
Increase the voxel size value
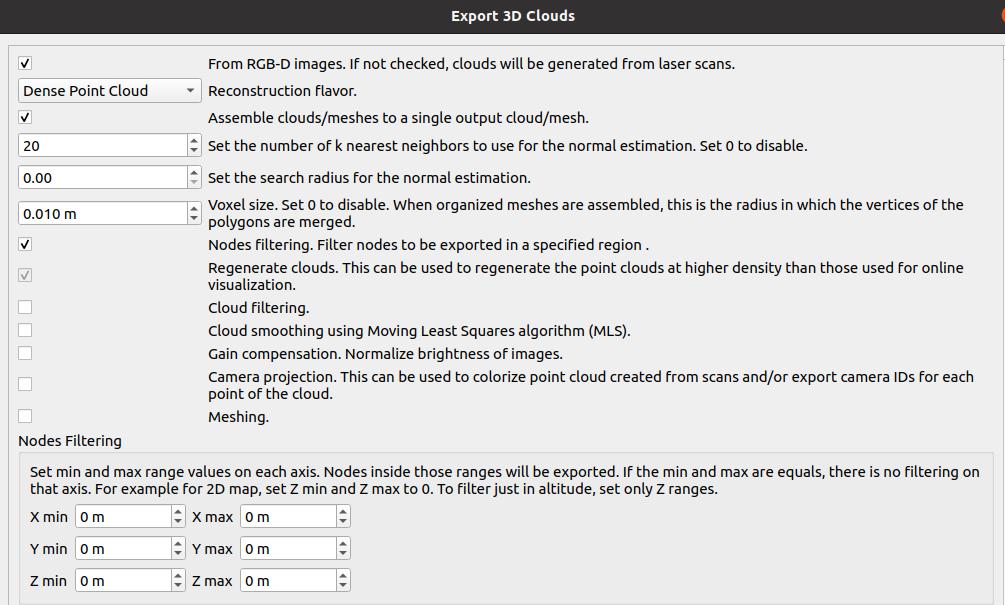point(192,208)
